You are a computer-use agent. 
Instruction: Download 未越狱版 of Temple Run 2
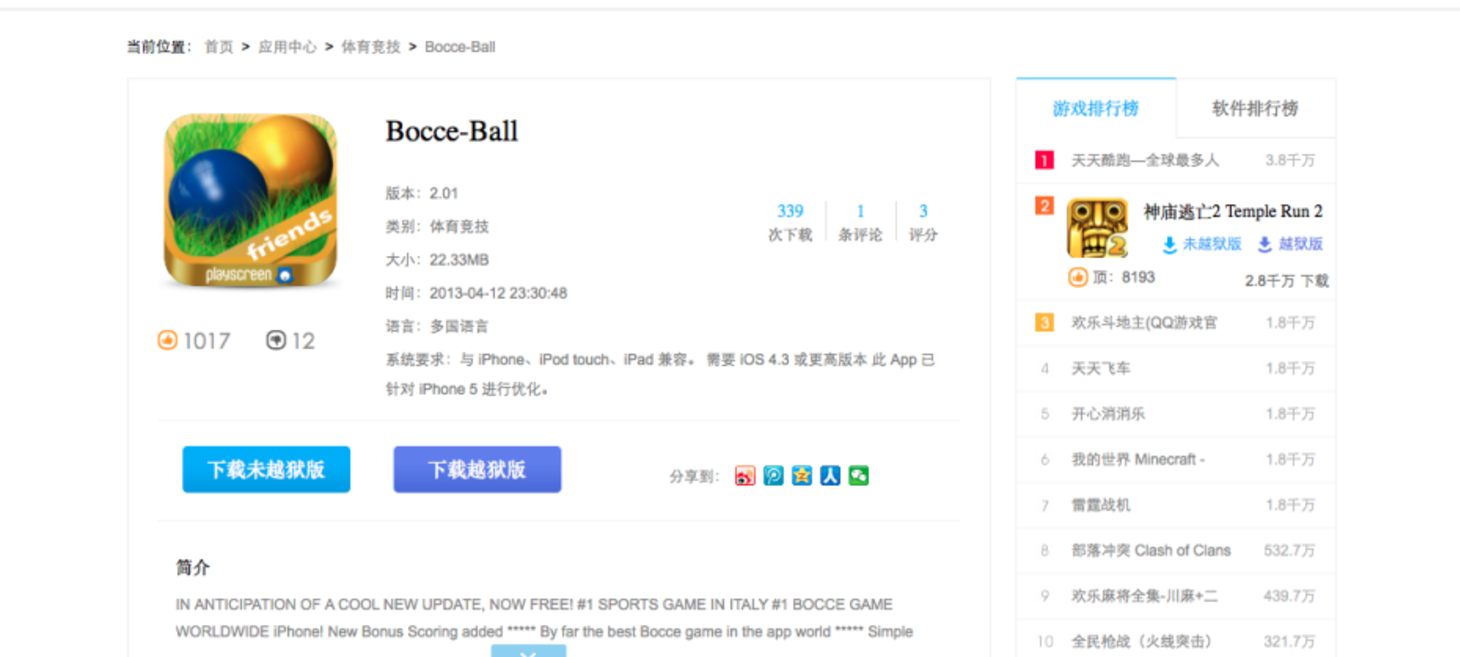click(1212, 244)
